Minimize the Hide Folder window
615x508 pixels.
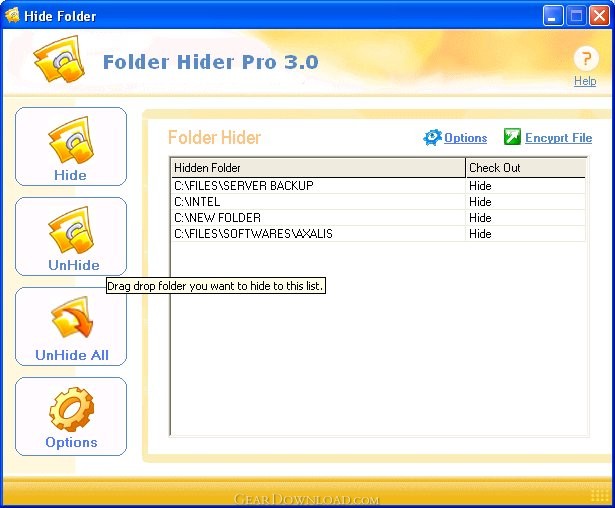[553, 16]
